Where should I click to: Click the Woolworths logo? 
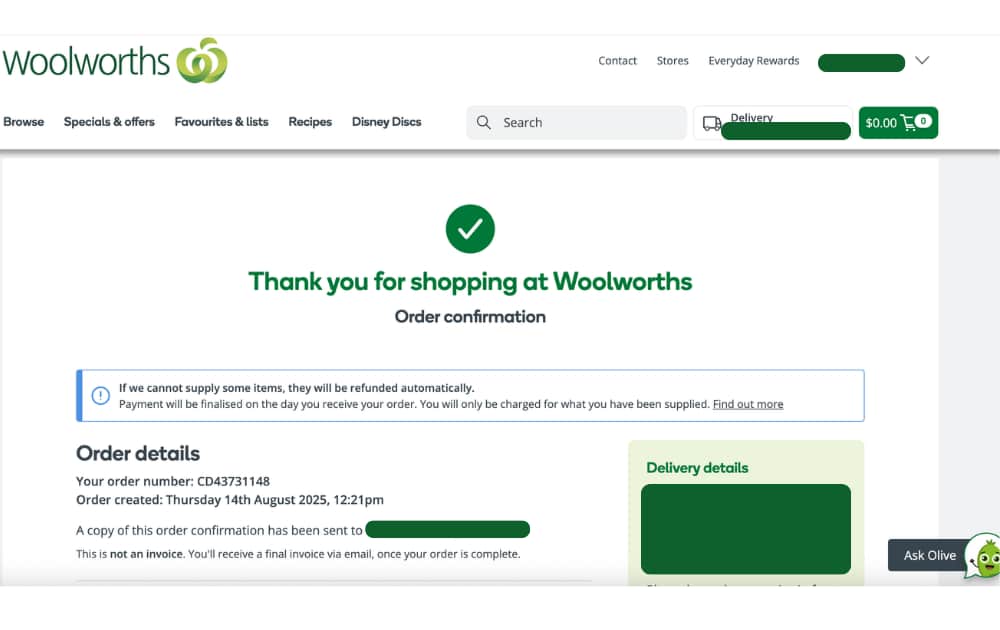pyautogui.click(x=115, y=60)
